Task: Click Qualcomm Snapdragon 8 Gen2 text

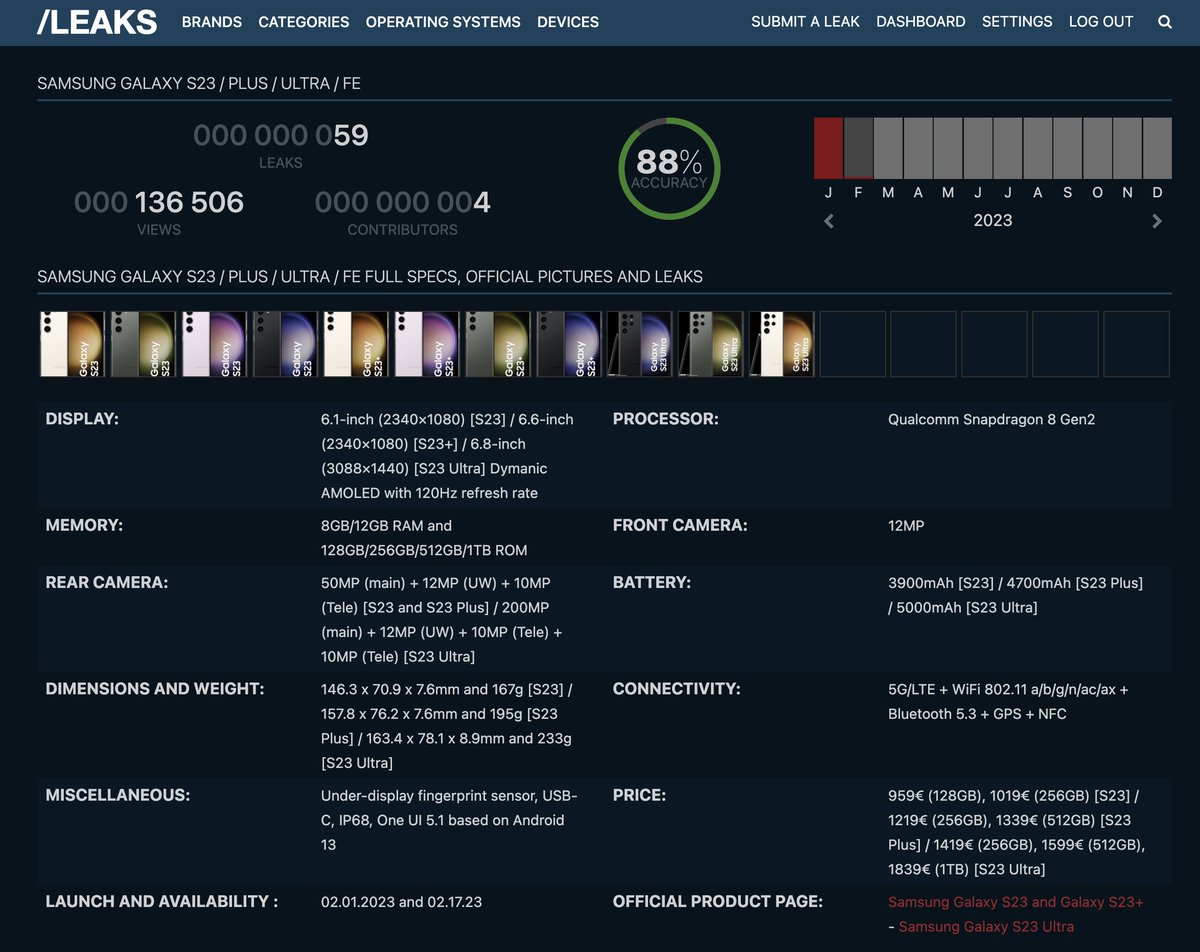Action: [x=992, y=420]
